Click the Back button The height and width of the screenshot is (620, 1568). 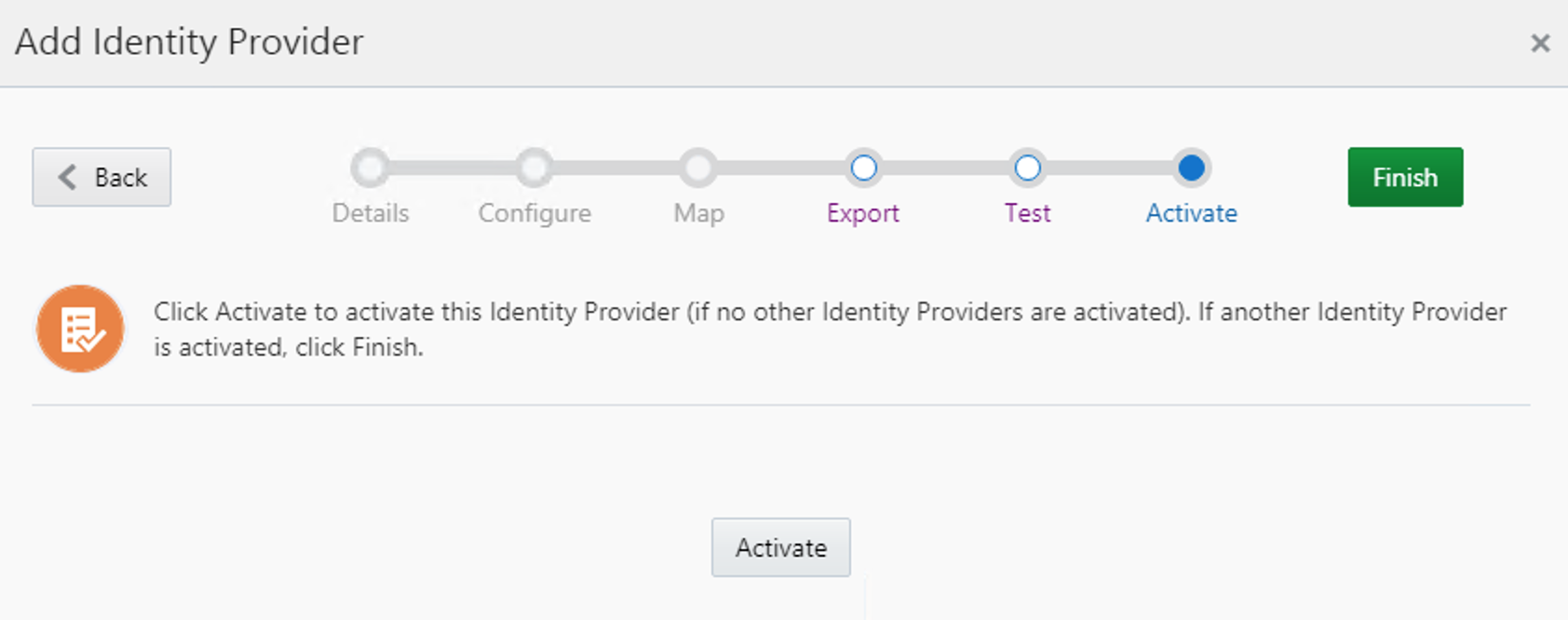point(101,177)
